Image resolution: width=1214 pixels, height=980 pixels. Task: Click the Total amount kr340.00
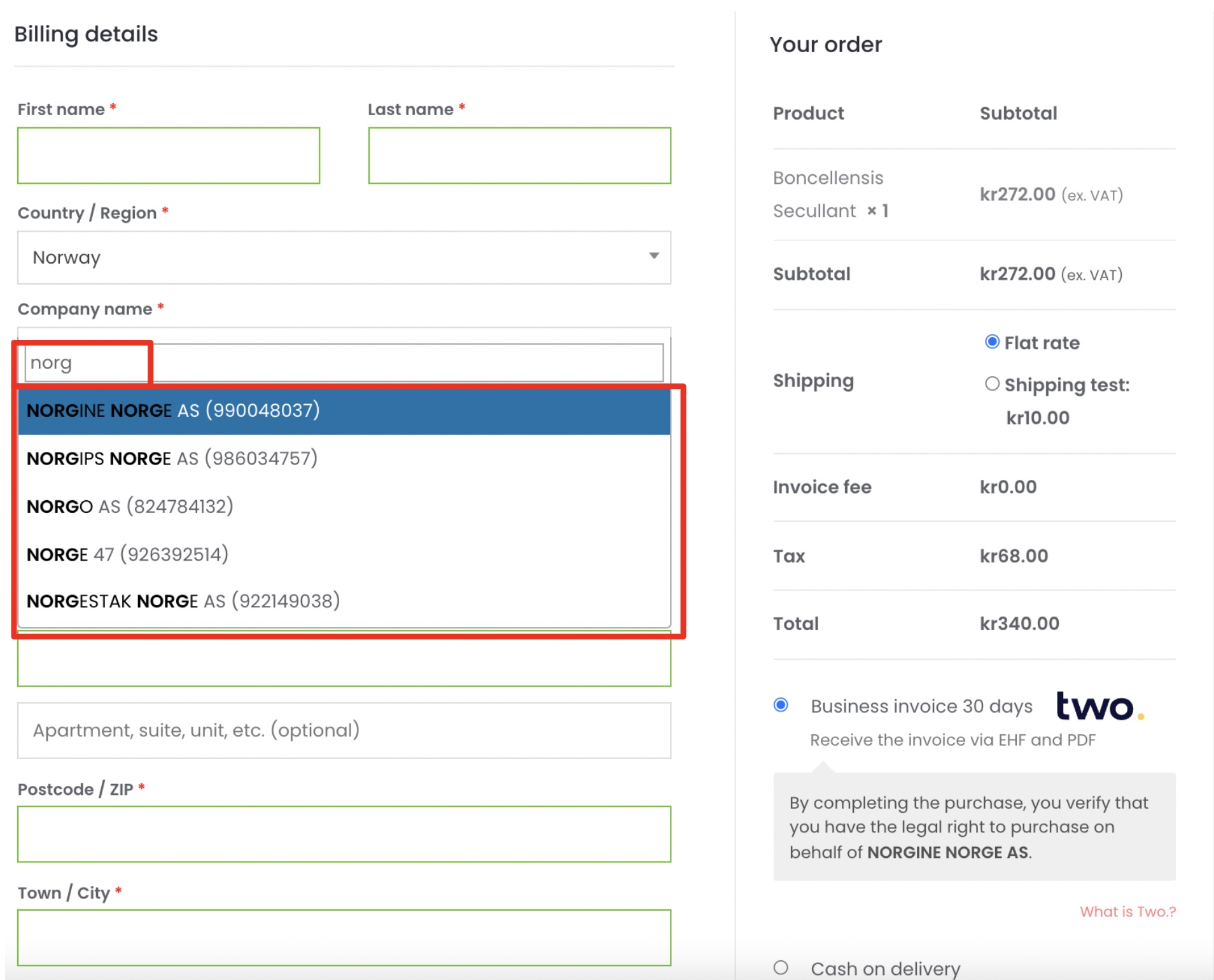tap(1019, 624)
